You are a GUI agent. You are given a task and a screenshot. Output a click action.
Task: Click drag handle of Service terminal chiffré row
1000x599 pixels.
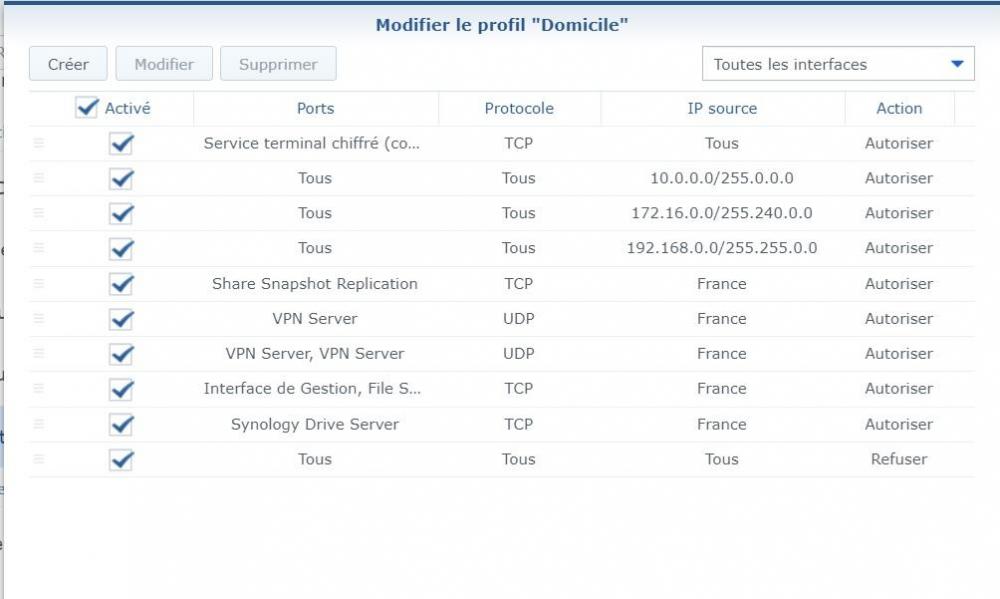point(39,143)
